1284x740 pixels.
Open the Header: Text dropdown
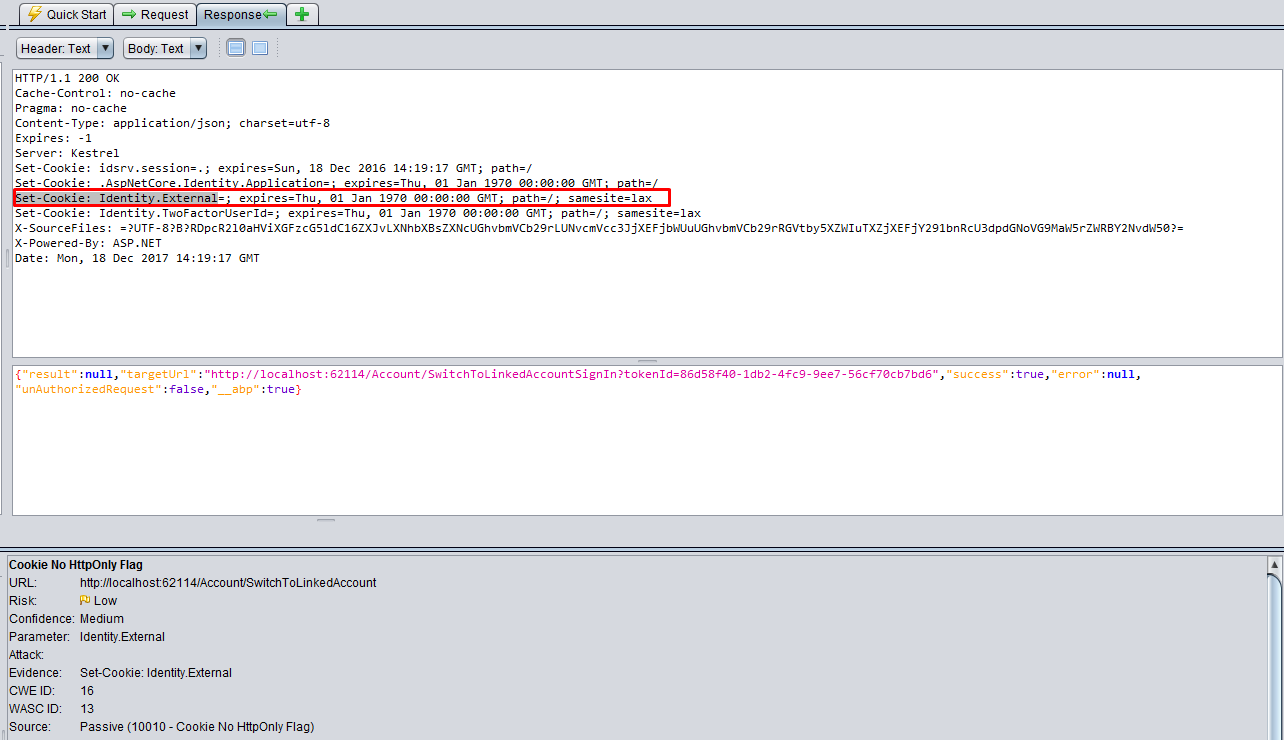pyautogui.click(x=64, y=48)
